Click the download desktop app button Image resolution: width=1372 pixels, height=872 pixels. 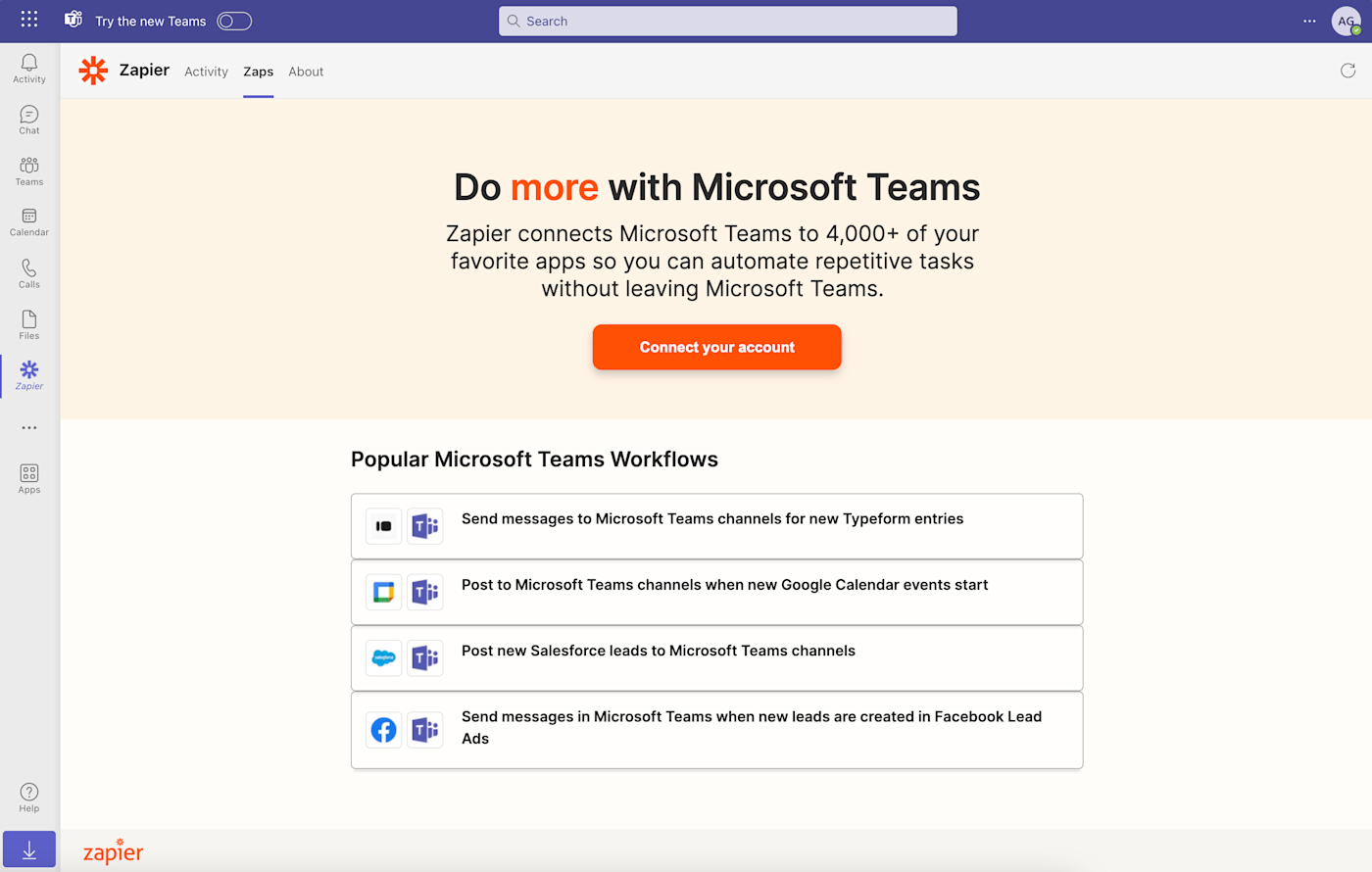(29, 849)
